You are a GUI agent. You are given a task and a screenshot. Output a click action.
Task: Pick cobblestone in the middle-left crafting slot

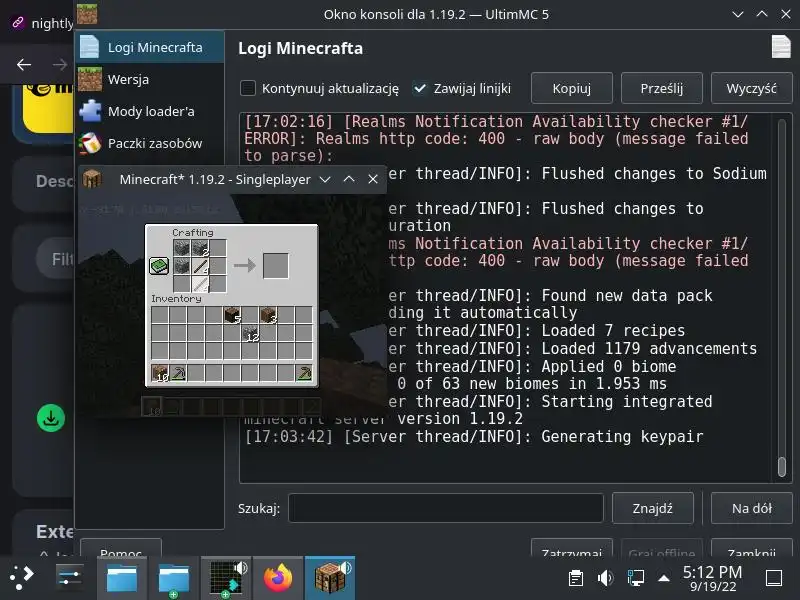[x=182, y=266]
